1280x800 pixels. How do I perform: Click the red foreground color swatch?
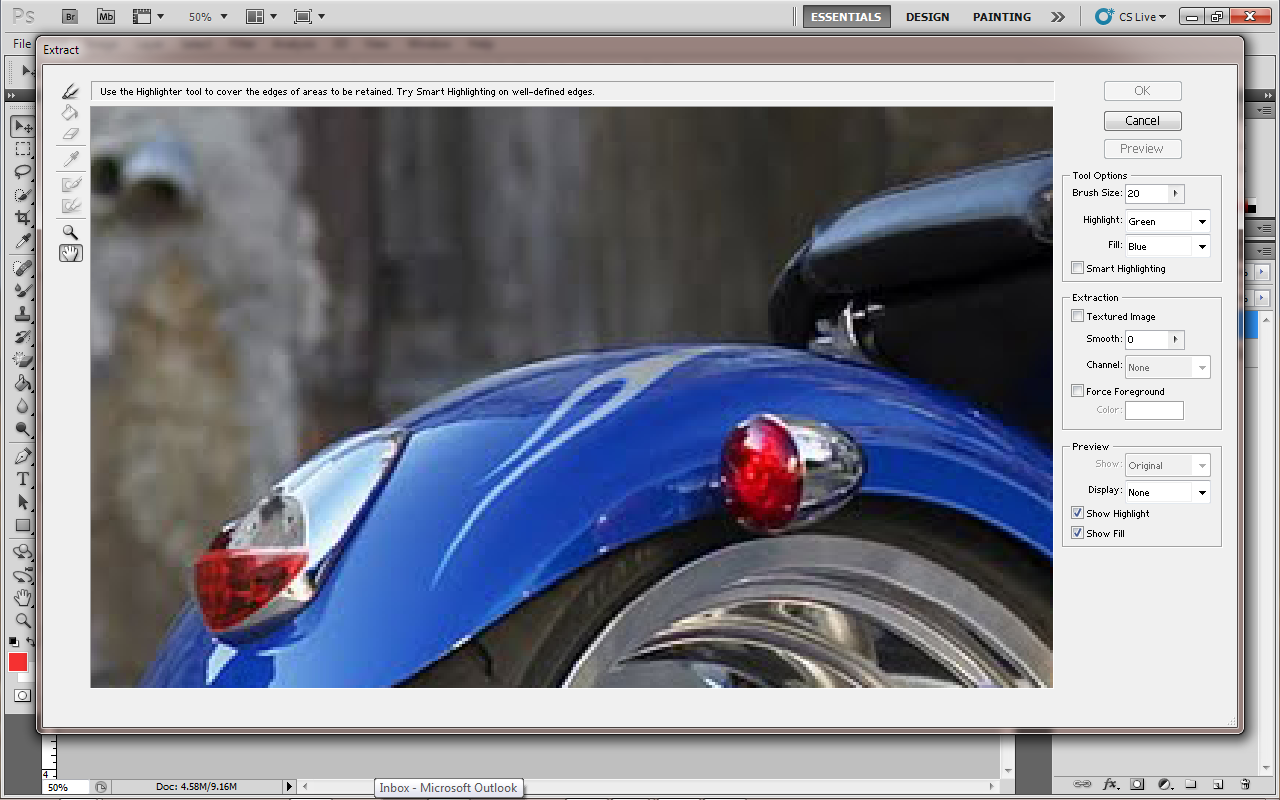tap(18, 662)
